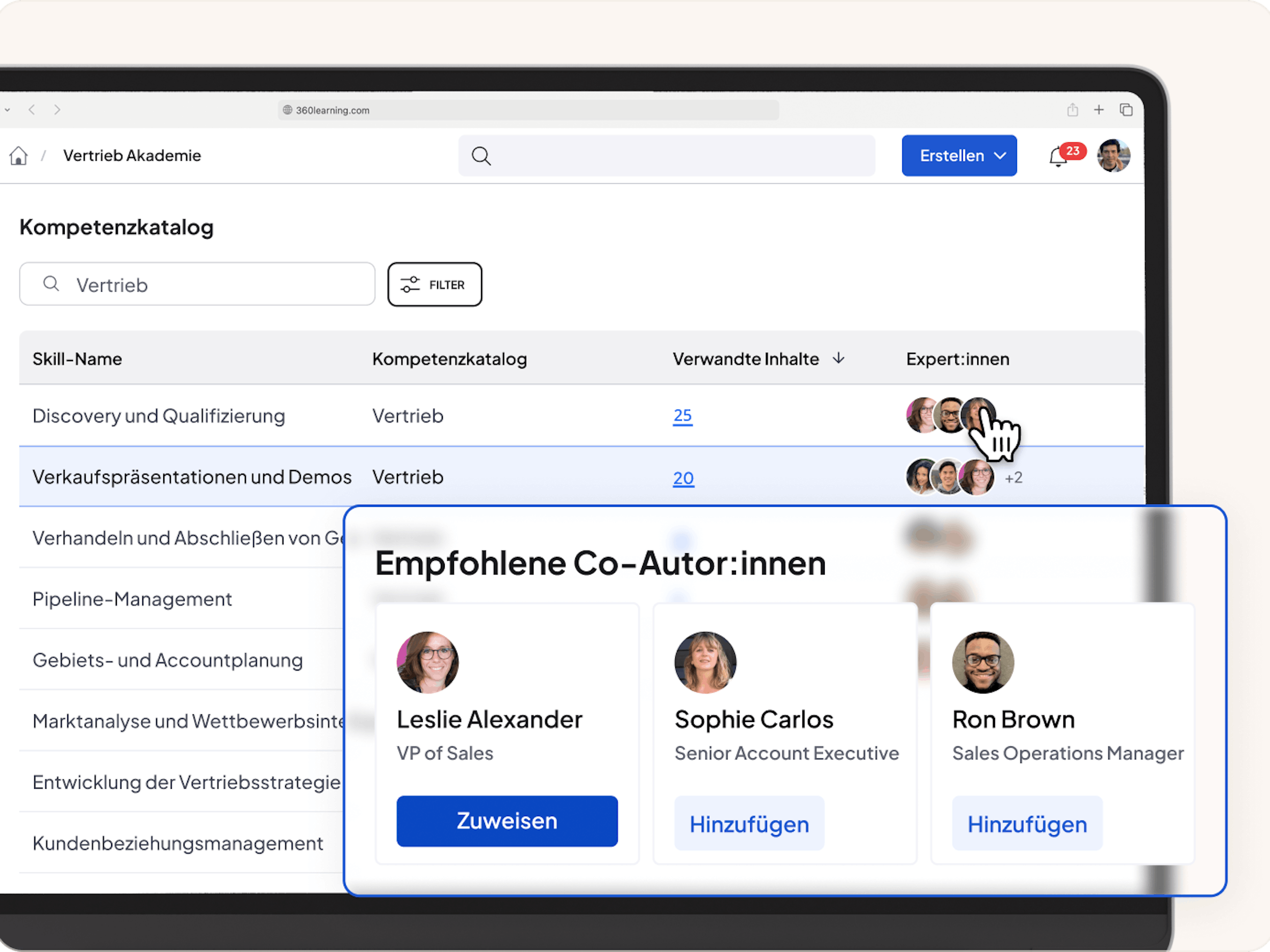
Task: Click Zuweisen for Leslie Alexander
Action: point(507,820)
